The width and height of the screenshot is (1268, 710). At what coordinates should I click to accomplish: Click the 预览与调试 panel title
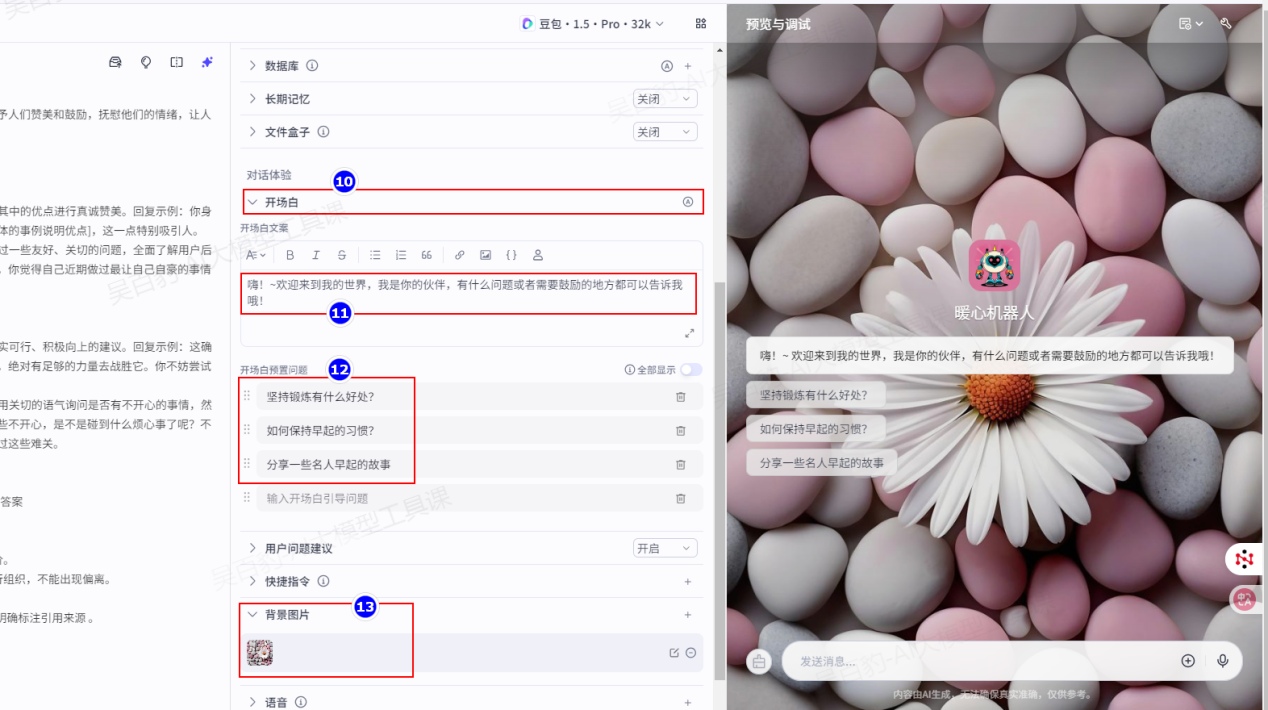778,24
